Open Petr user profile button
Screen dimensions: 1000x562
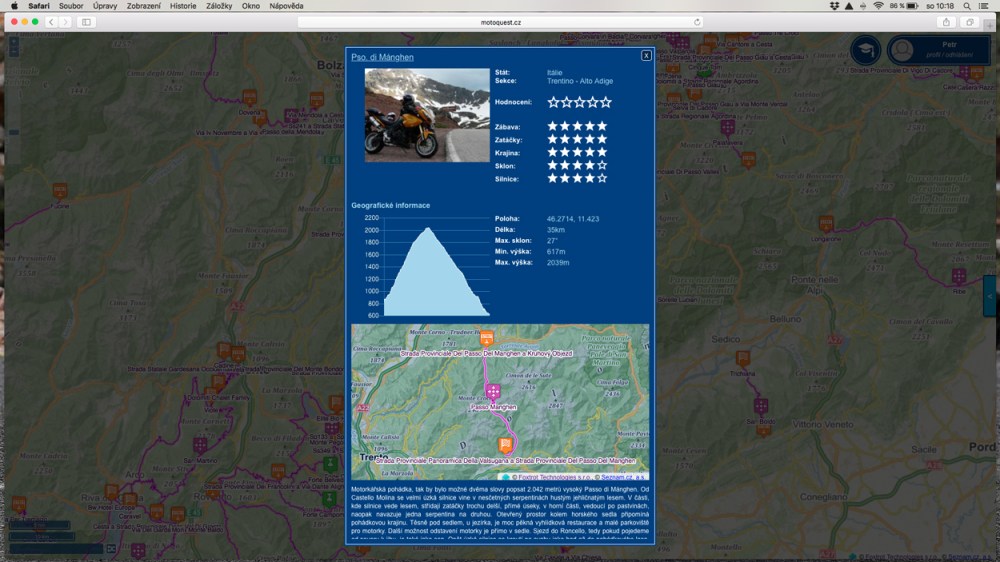(x=940, y=50)
